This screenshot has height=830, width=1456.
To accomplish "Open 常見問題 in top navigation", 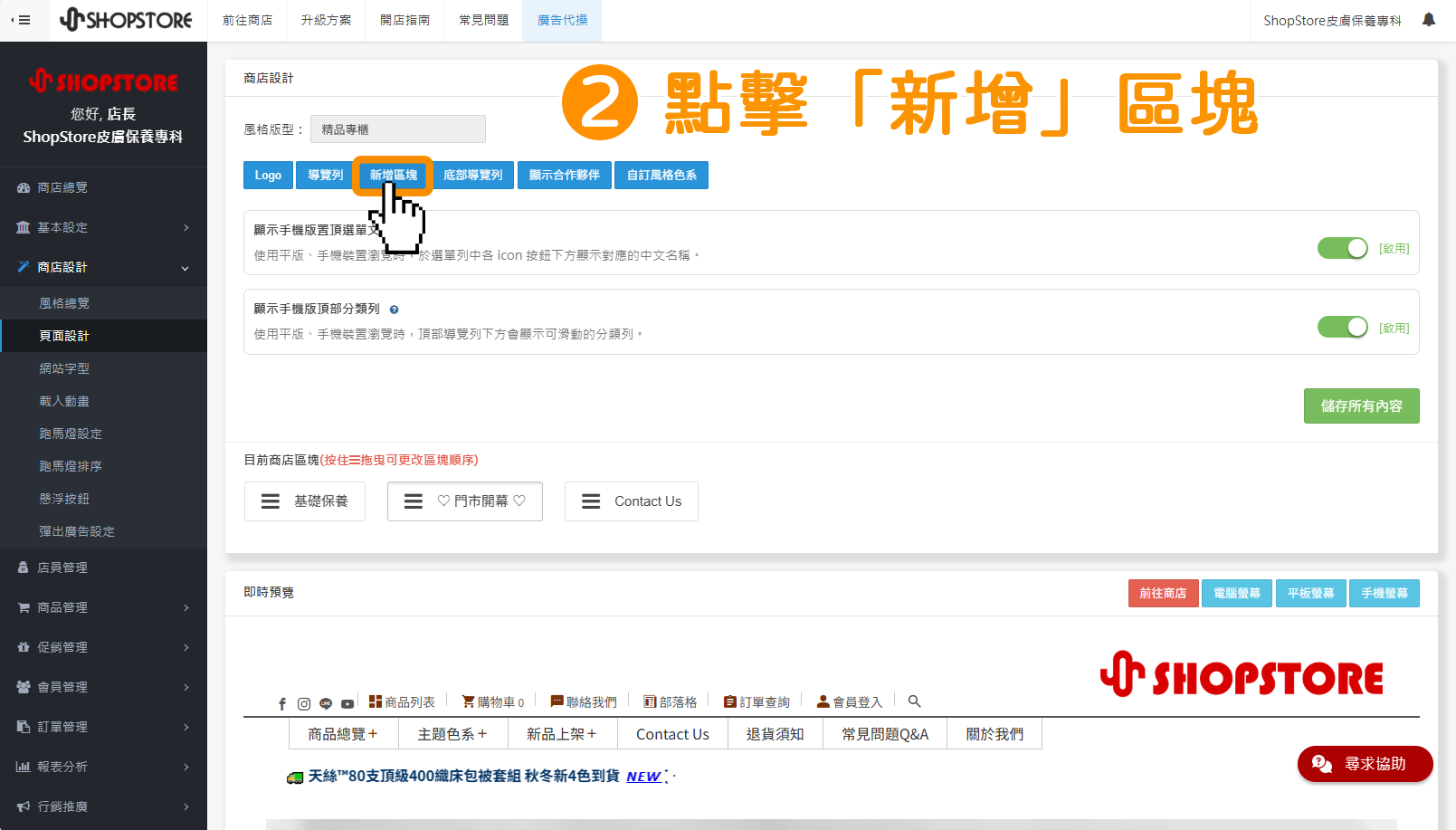I will pos(483,20).
